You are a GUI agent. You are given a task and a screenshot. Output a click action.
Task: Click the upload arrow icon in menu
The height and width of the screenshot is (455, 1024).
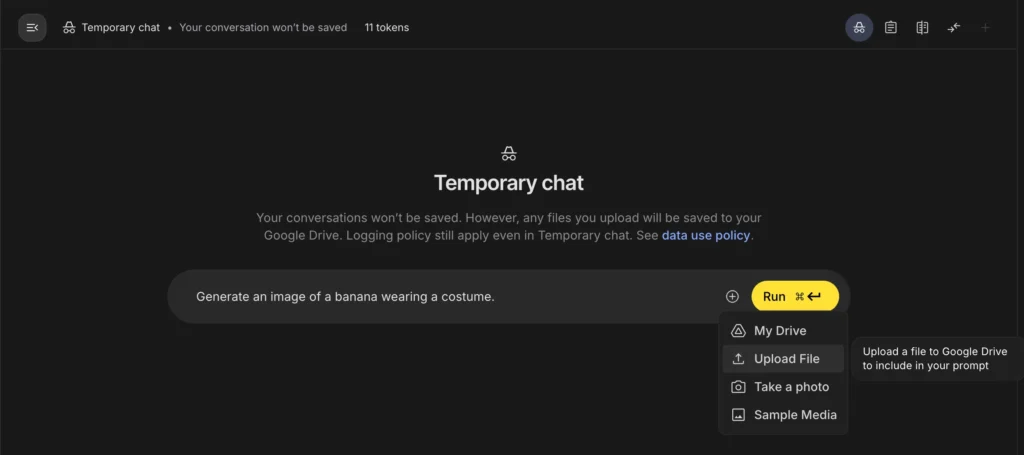coord(738,359)
